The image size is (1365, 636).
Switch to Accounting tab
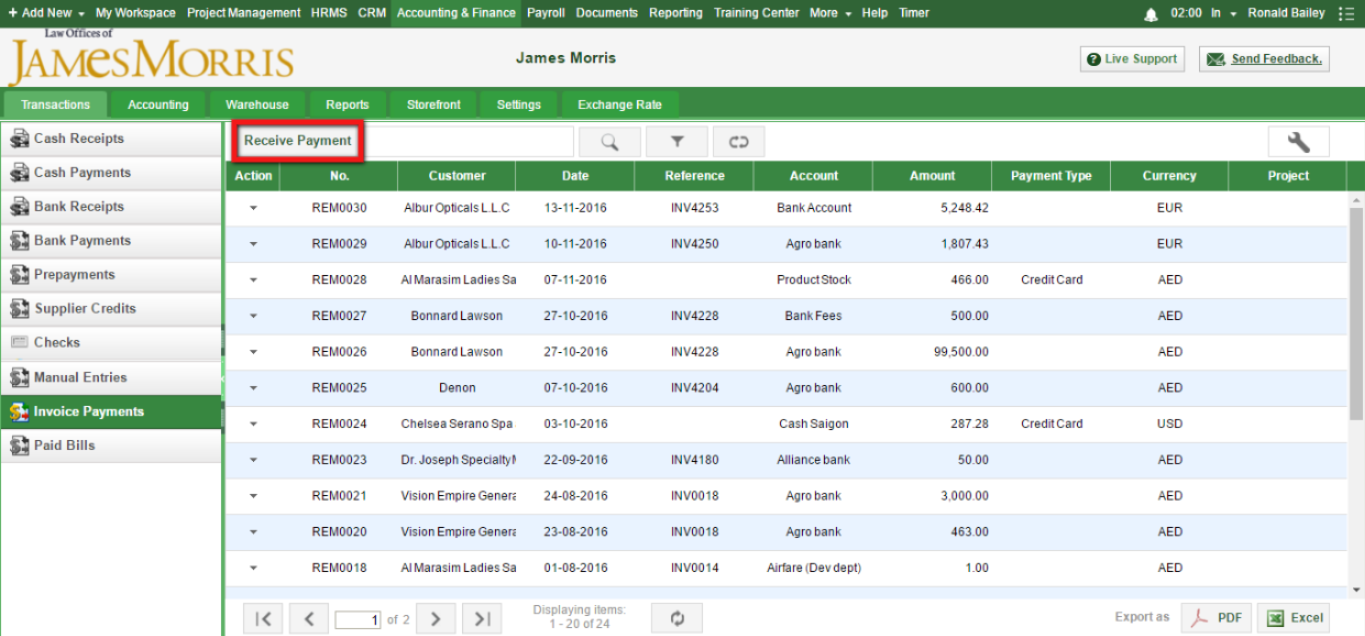pyautogui.click(x=158, y=105)
